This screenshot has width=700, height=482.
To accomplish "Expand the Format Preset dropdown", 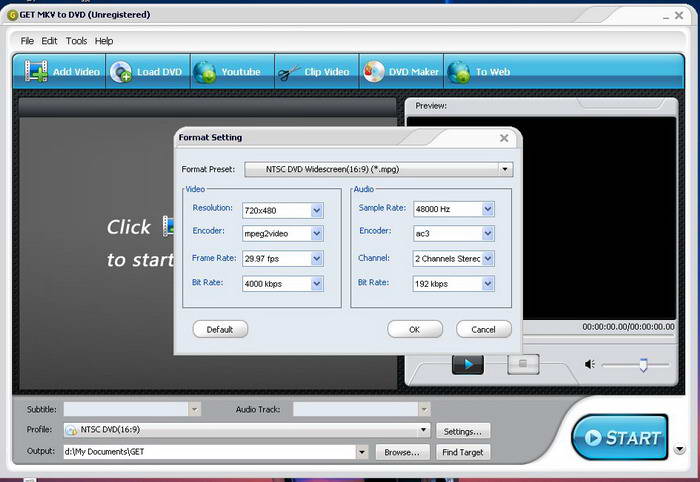I will tap(506, 170).
